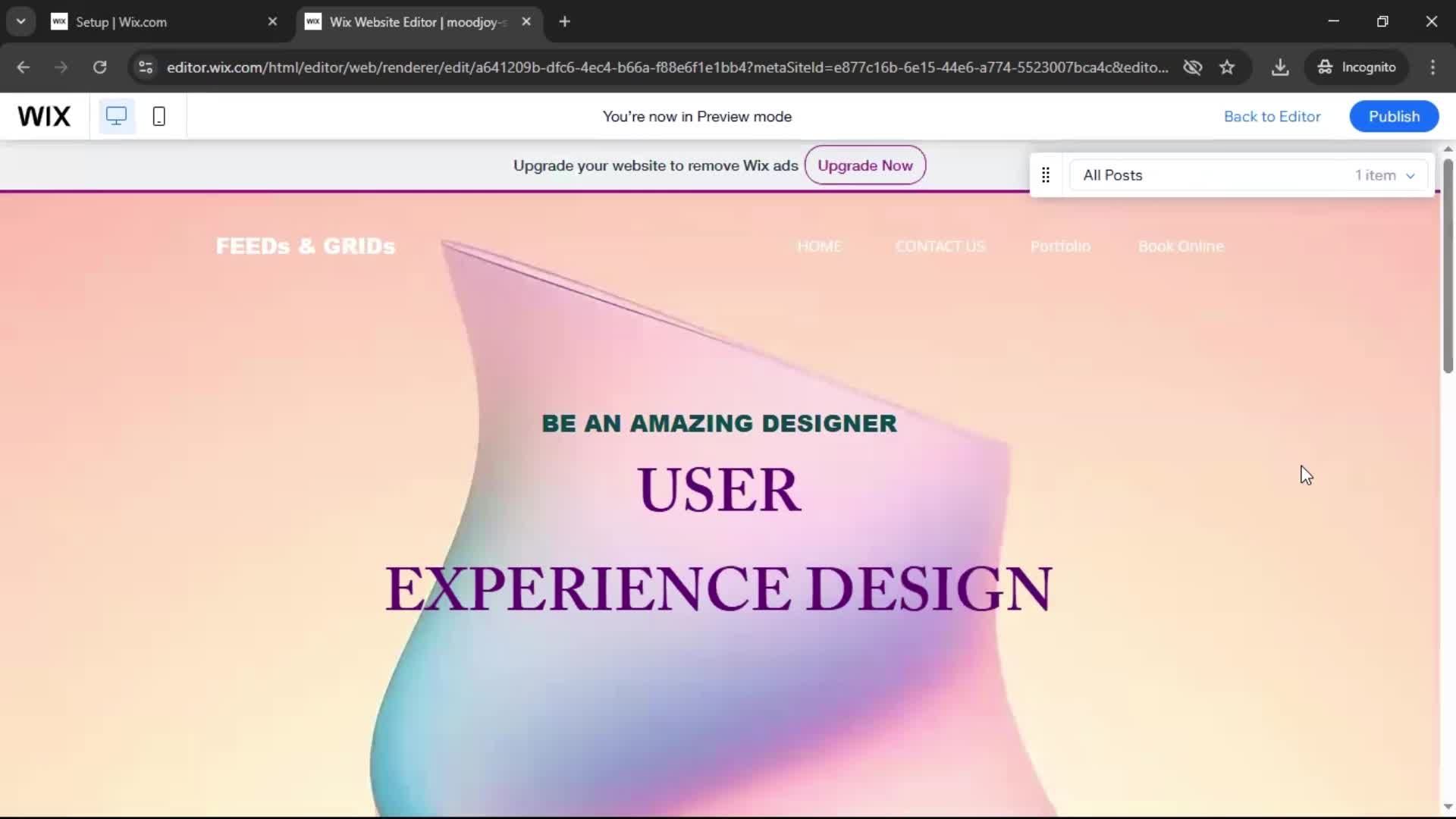Go back in browser history

click(24, 67)
